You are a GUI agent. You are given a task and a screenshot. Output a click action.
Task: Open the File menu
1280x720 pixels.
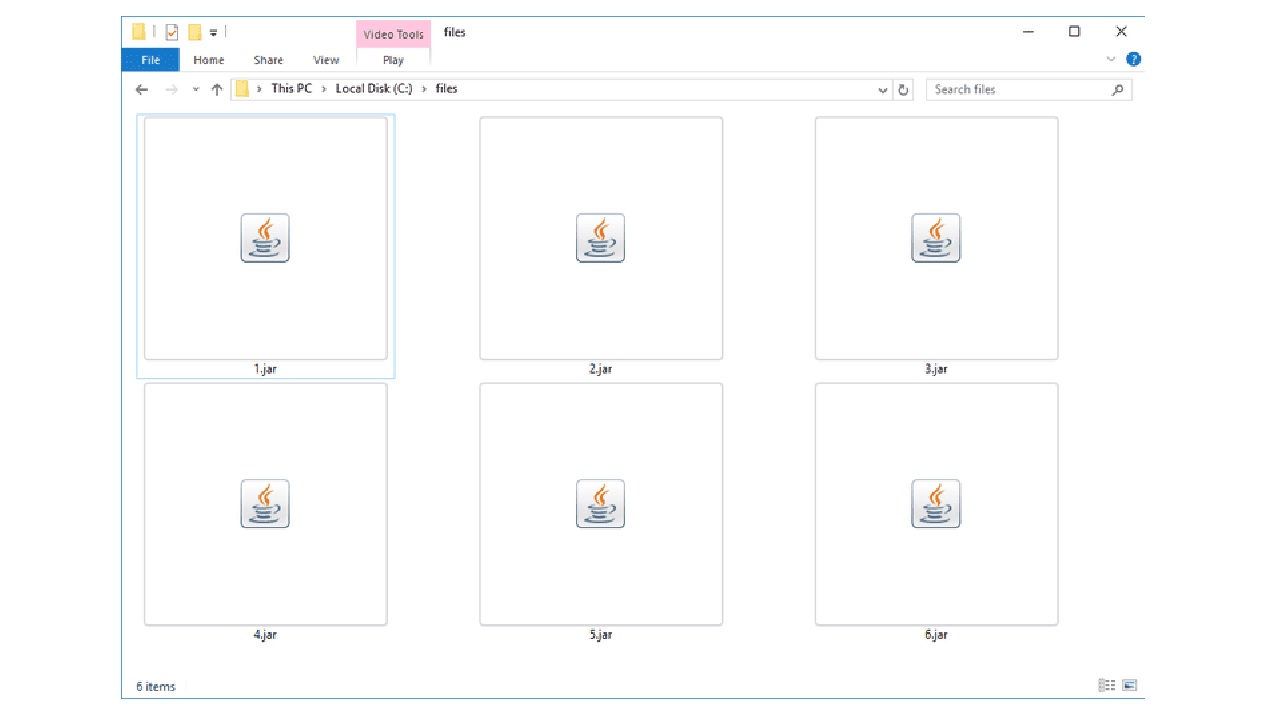pyautogui.click(x=151, y=60)
